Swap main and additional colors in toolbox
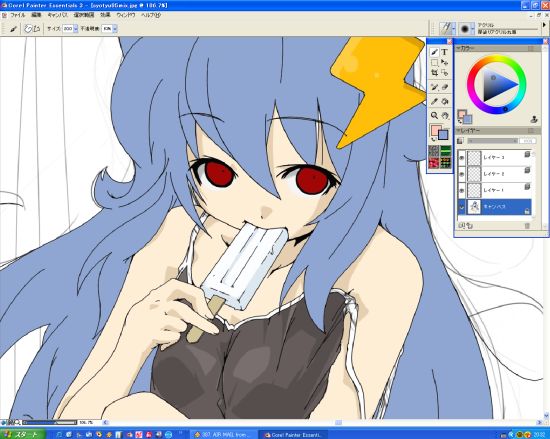 433,139
